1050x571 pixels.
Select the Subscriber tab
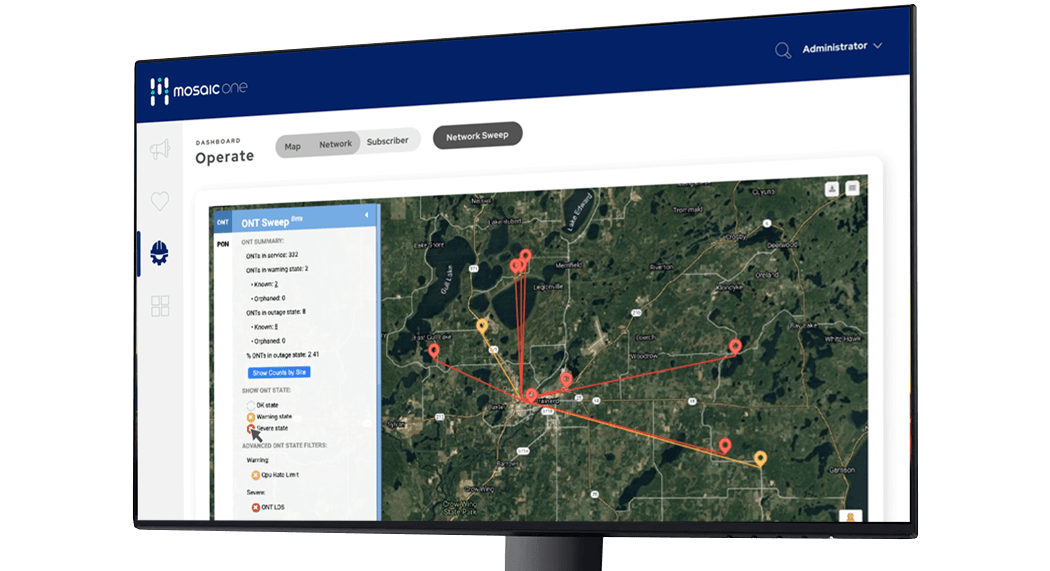pyautogui.click(x=387, y=142)
